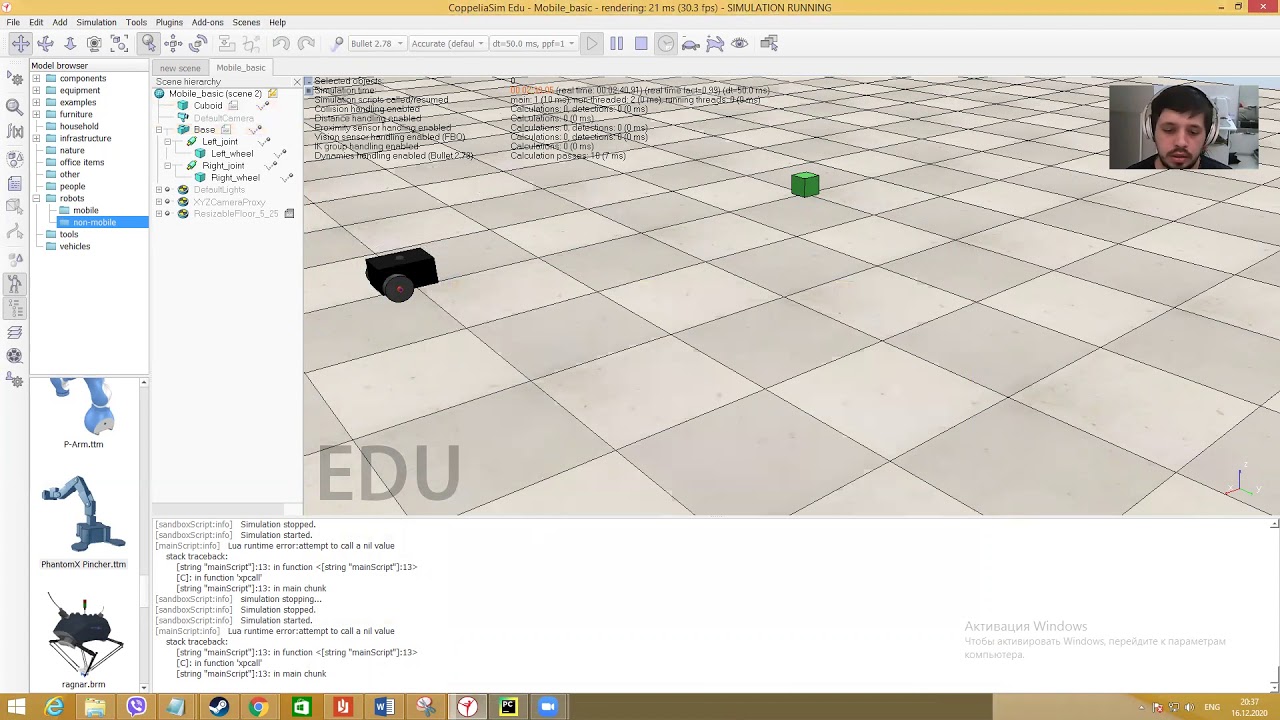Speed up simulation with rabbit icon

(715, 43)
